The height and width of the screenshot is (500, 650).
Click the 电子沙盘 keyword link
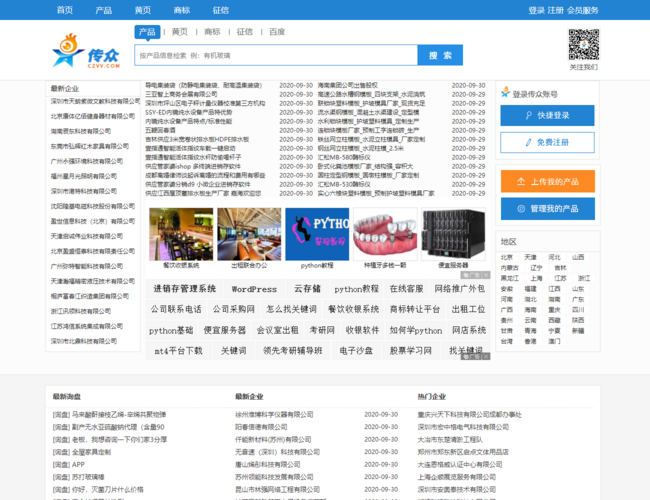tap(356, 351)
